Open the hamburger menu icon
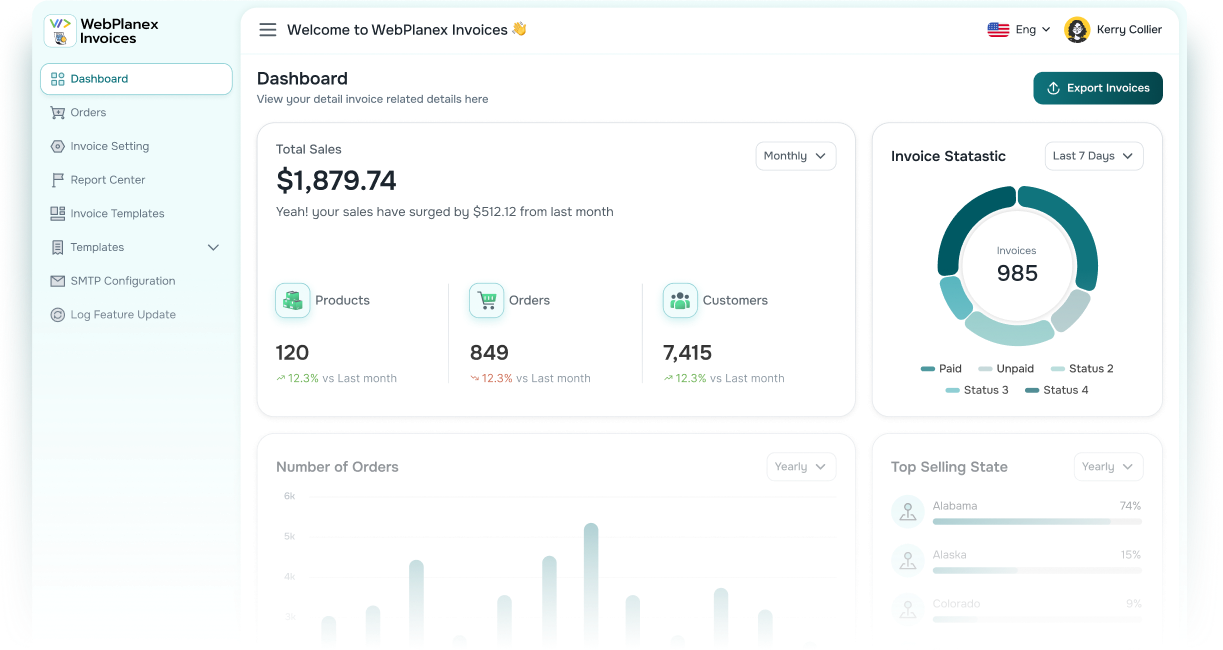Screen dimensions: 1223x650 coord(268,30)
